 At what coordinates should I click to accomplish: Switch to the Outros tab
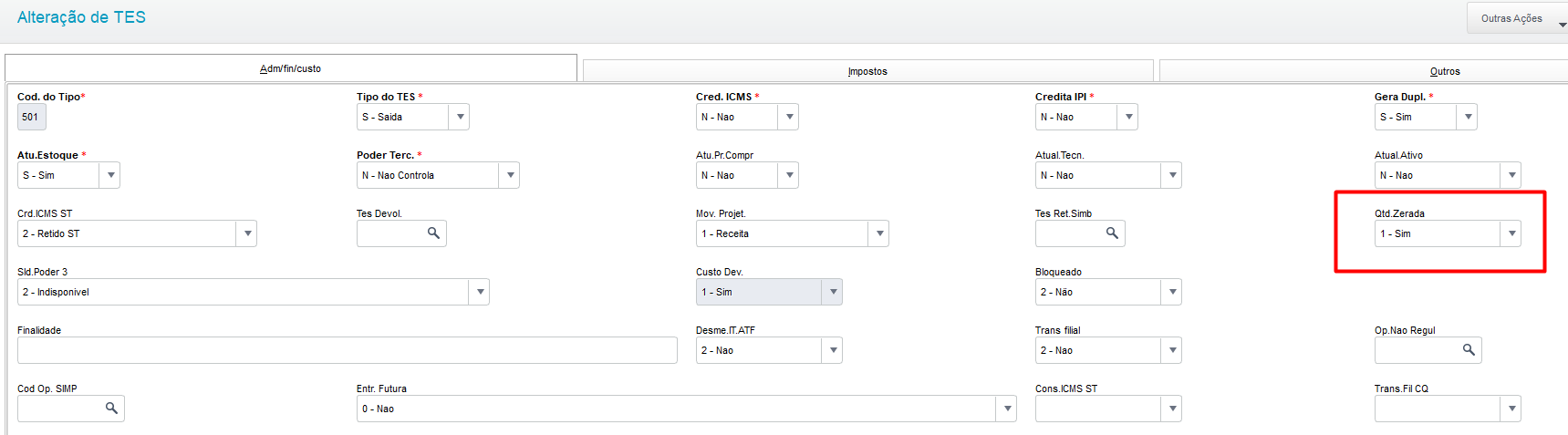(x=1445, y=71)
